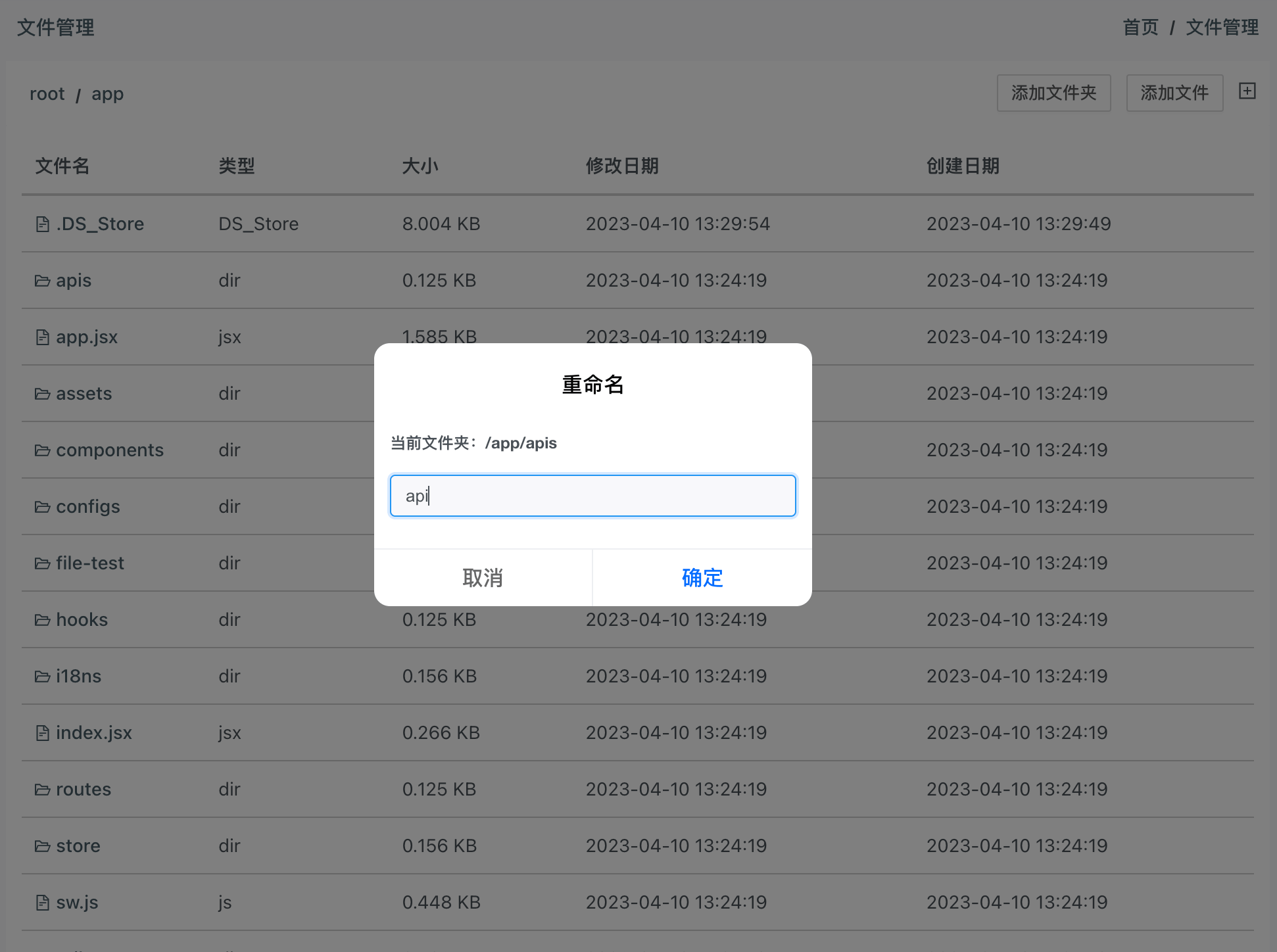This screenshot has width=1277, height=952.
Task: Click the apis folder icon
Action: (42, 281)
